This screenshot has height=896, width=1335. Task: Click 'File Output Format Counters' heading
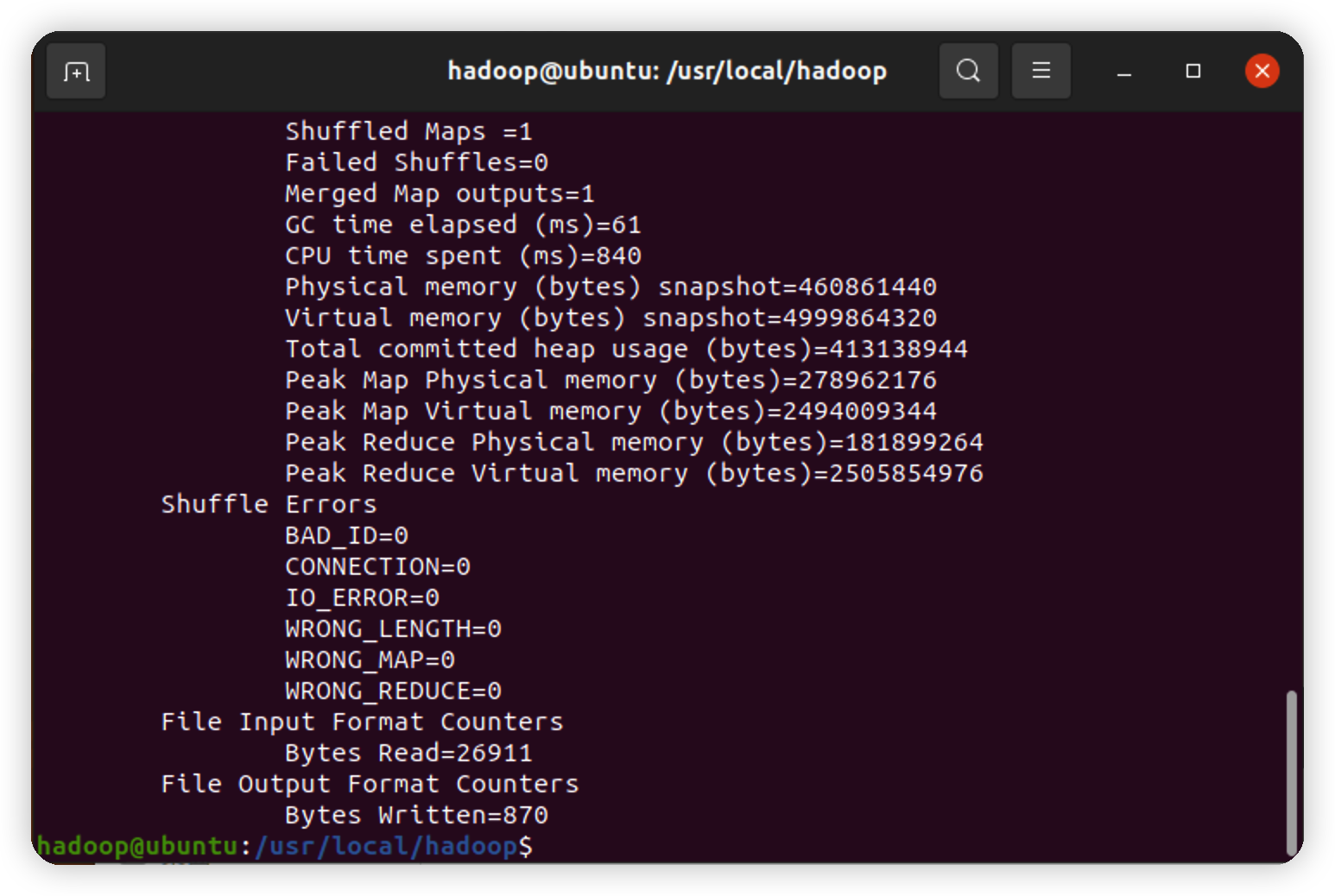pos(370,784)
